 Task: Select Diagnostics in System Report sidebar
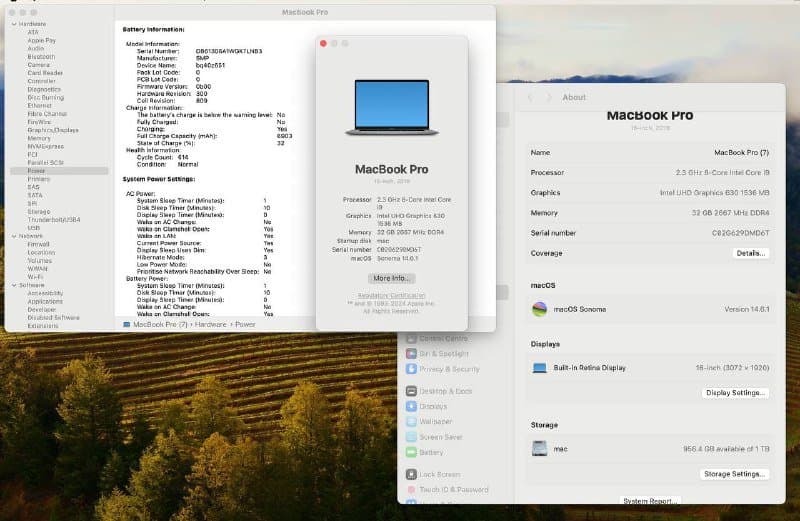pos(44,89)
